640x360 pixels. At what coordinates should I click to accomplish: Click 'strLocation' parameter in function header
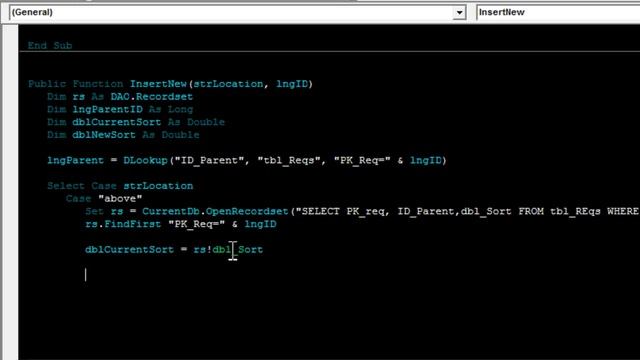click(228, 84)
